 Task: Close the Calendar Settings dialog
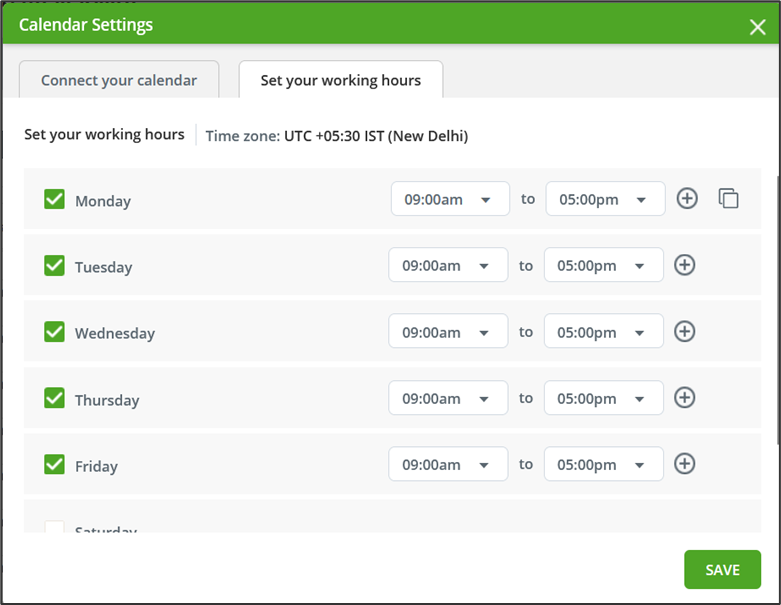pyautogui.click(x=757, y=26)
